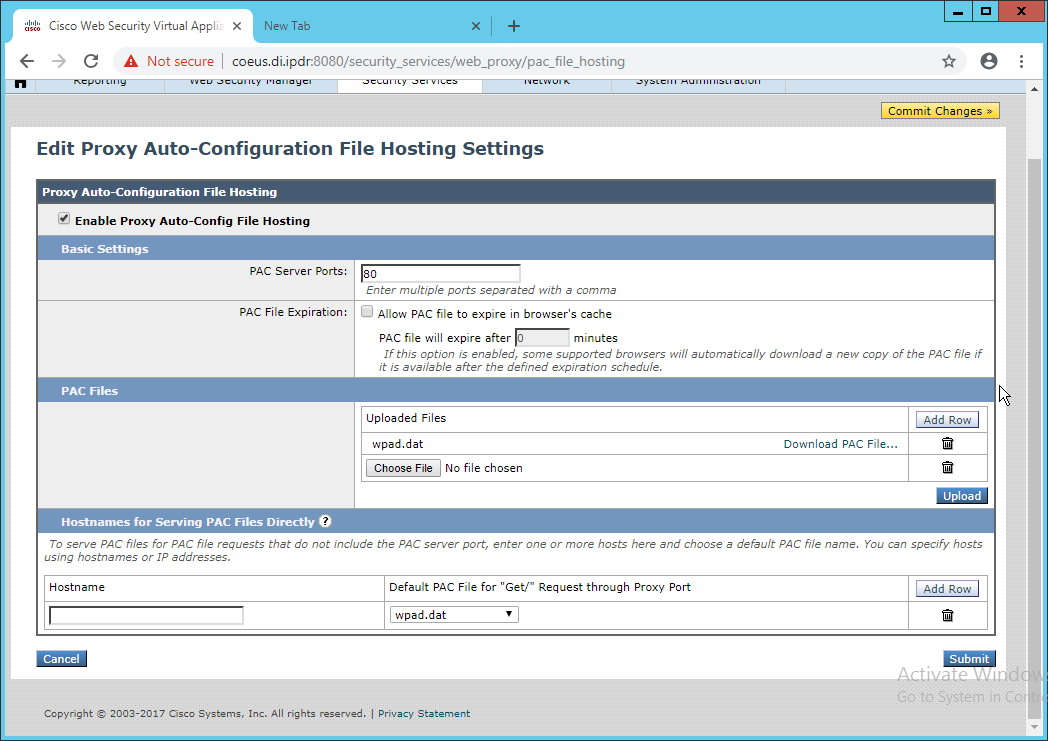Click the scrollbar up arrow
1048x741 pixels.
1034,89
